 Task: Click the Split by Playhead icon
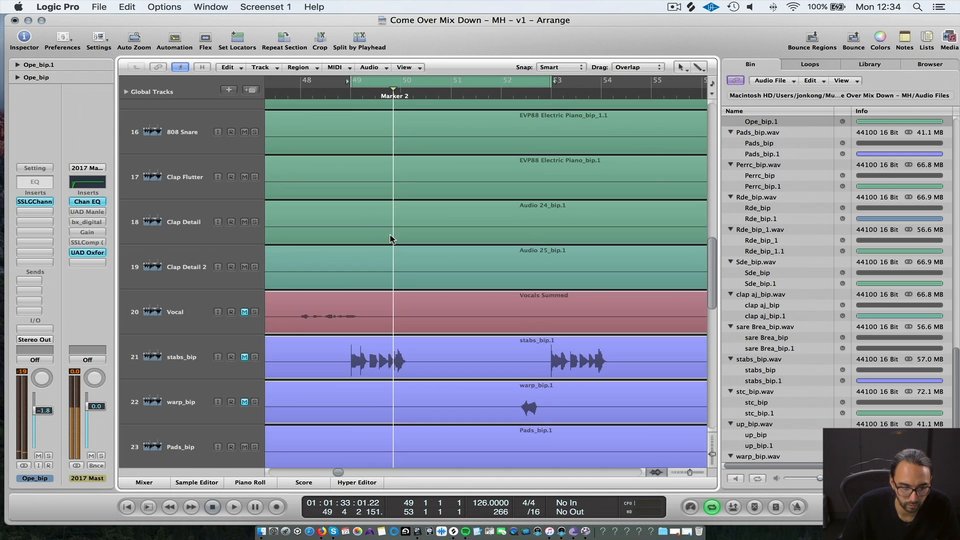point(359,40)
